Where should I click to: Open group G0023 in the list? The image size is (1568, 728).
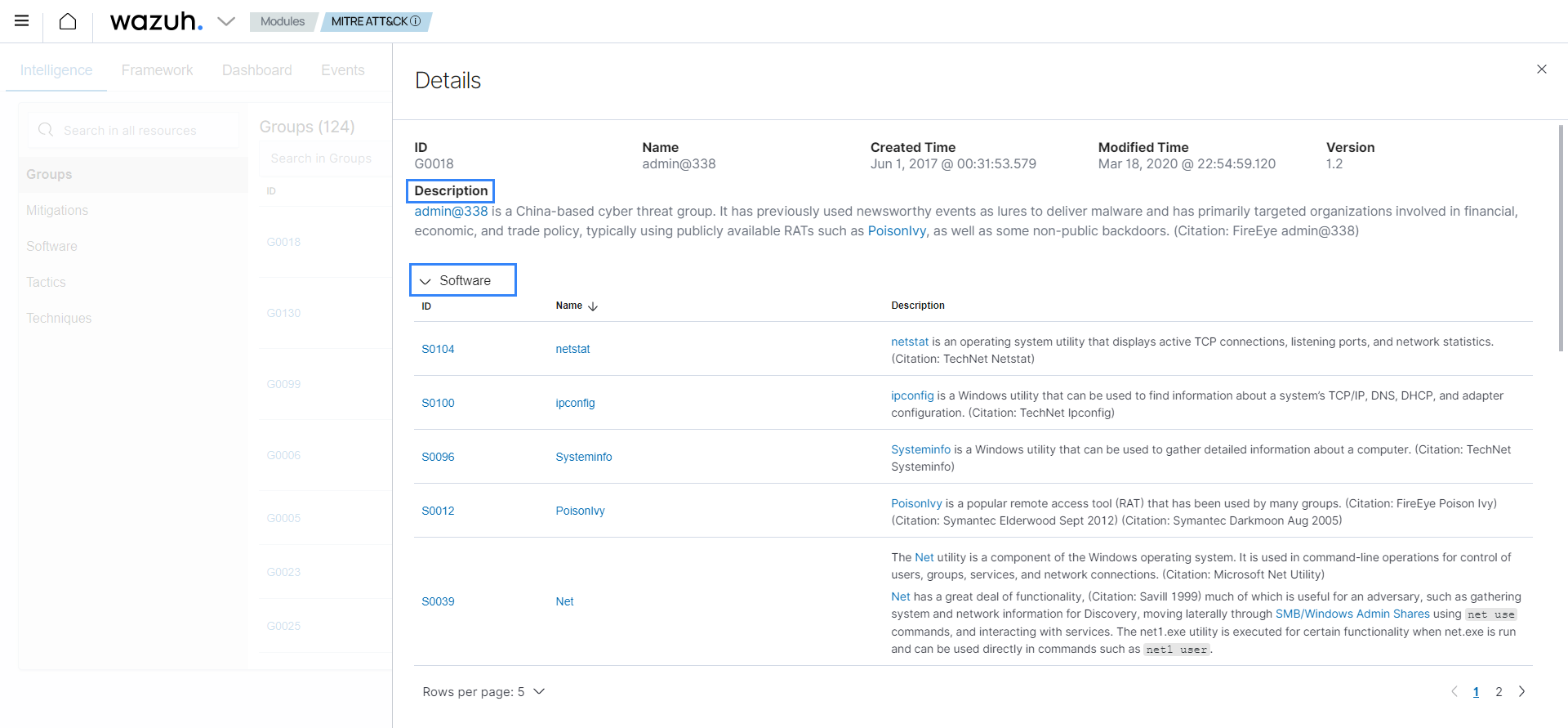[x=283, y=572]
